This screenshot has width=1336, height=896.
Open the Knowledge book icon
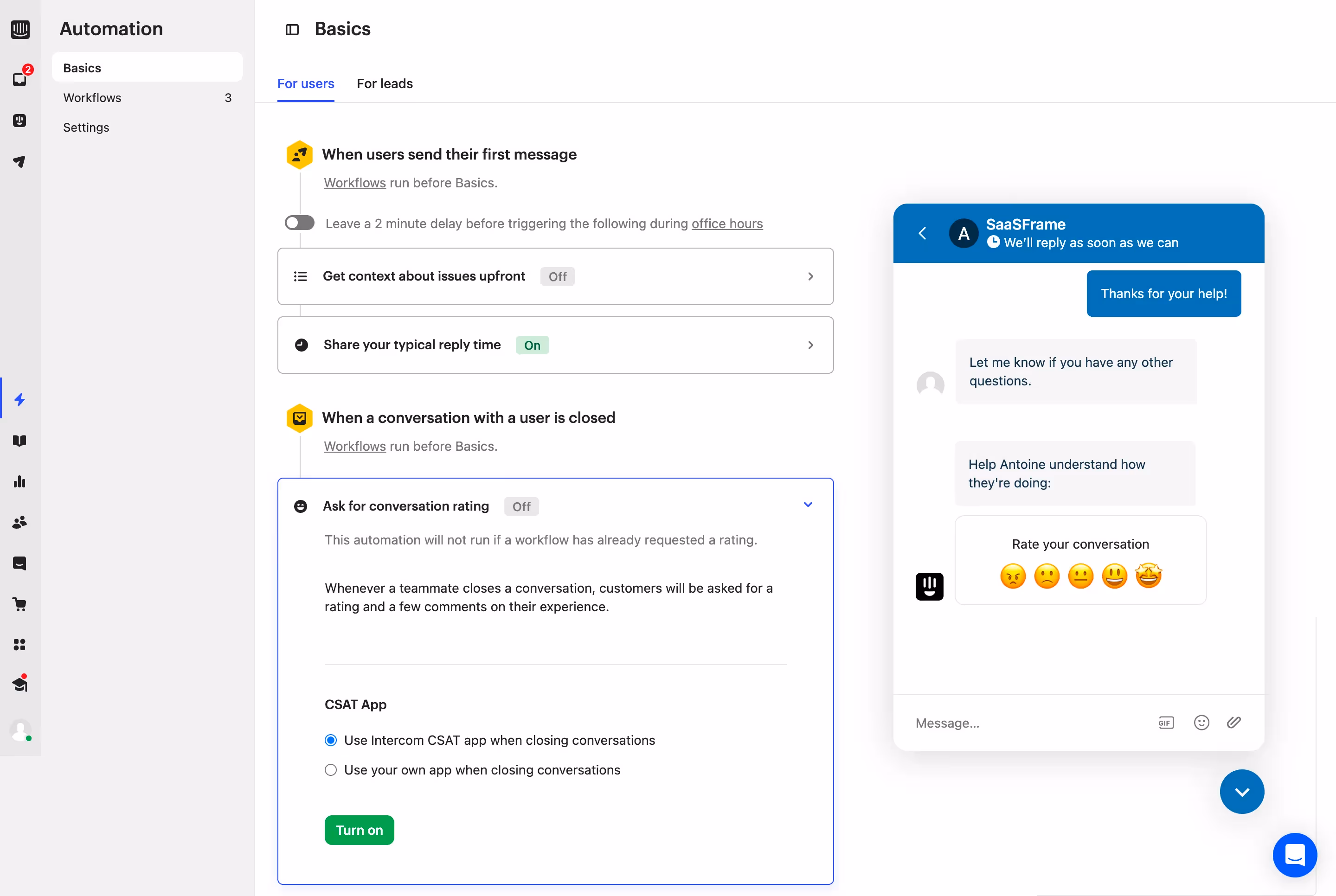tap(20, 440)
